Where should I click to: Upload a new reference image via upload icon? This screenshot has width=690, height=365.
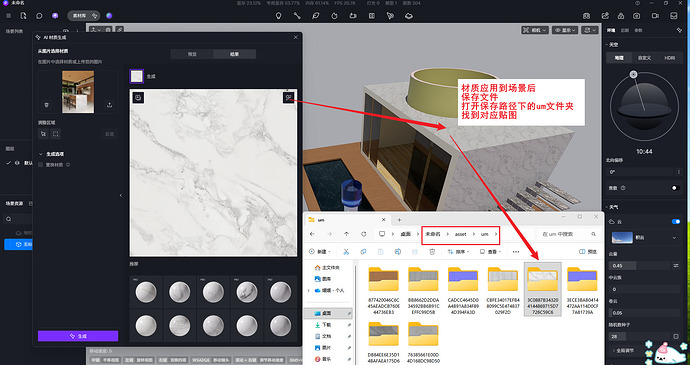(x=110, y=105)
